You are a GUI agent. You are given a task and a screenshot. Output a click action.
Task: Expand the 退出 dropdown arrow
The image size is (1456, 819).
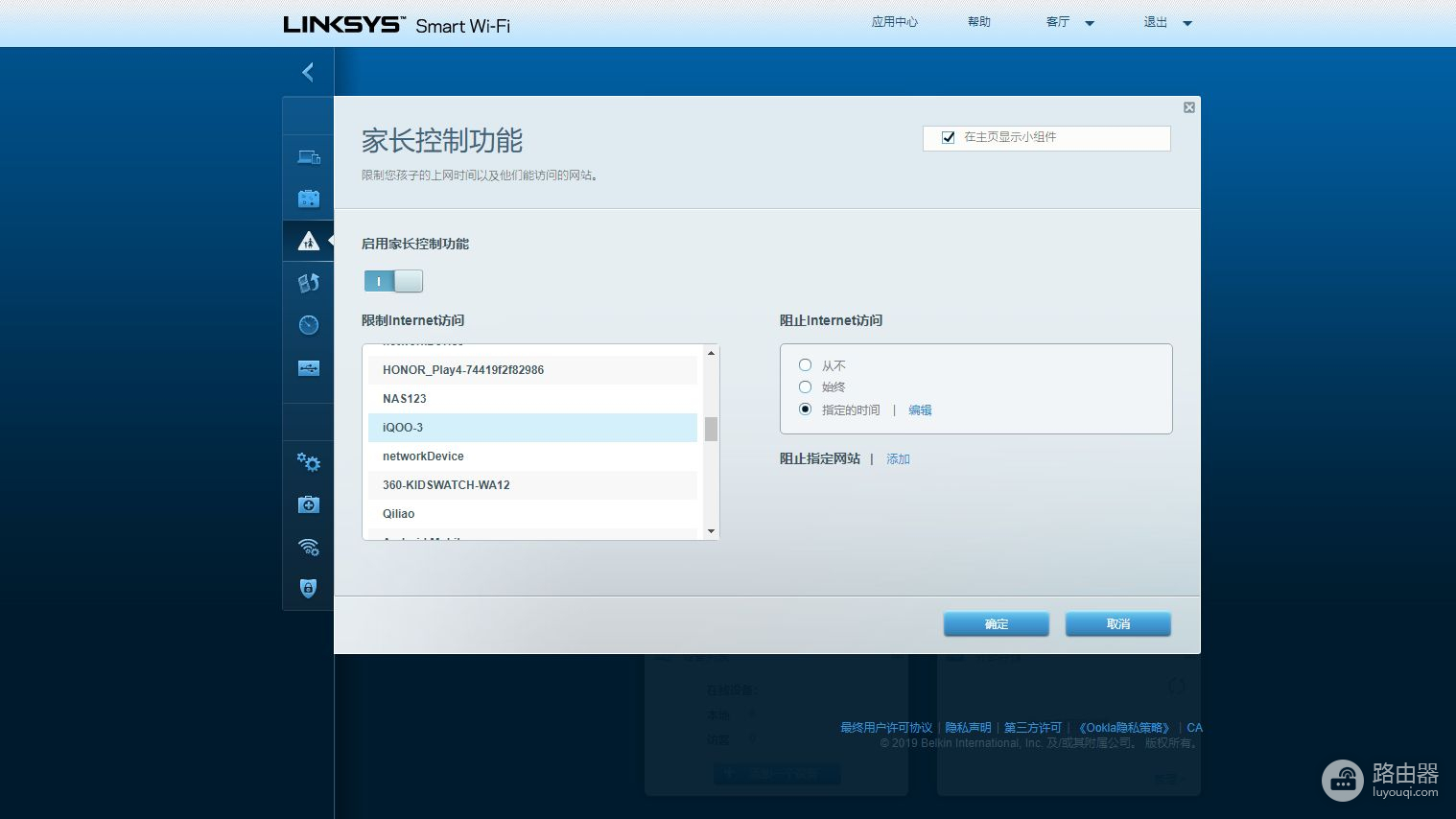click(1186, 23)
